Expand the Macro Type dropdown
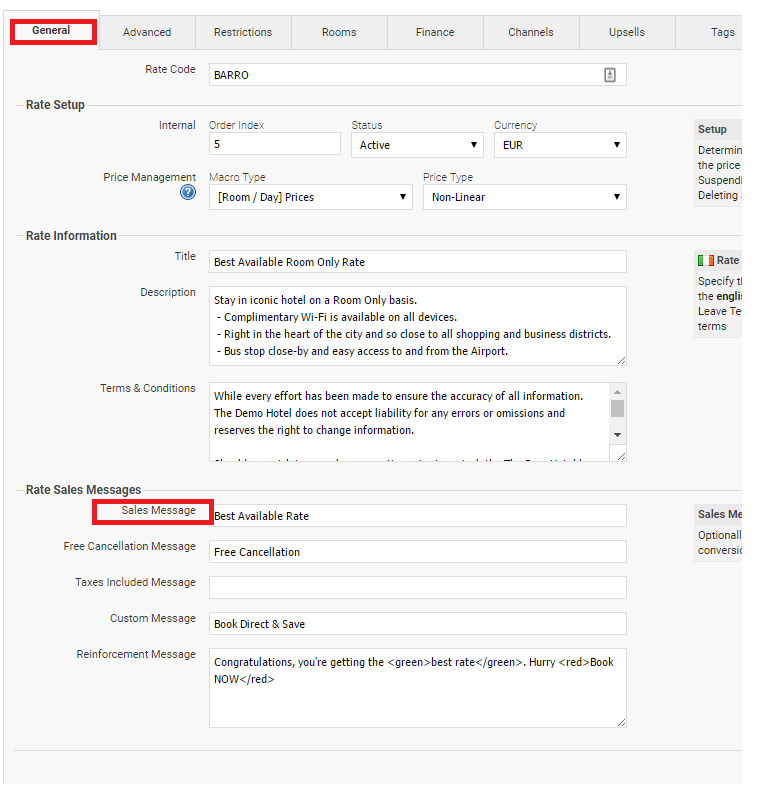 click(x=310, y=197)
